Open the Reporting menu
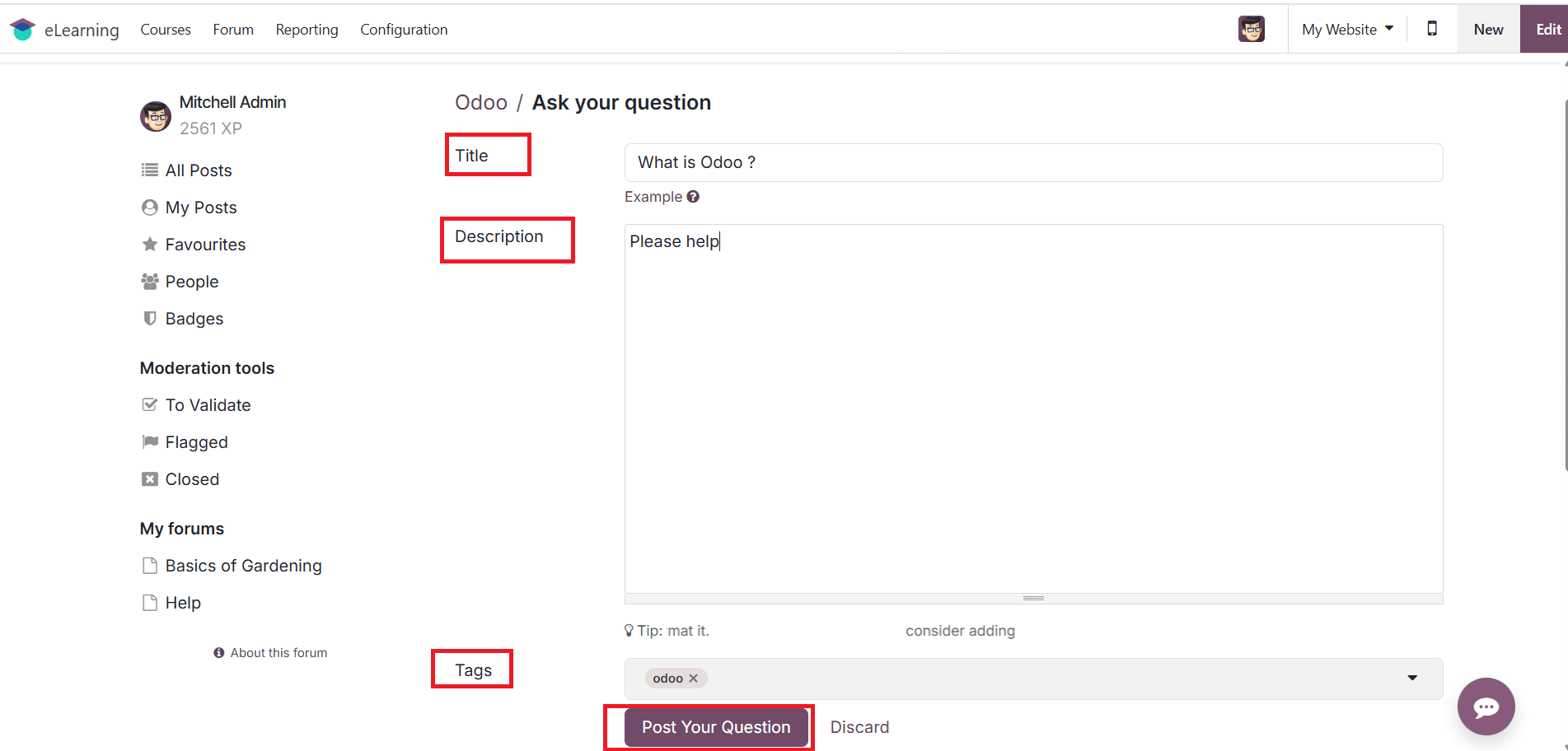The width and height of the screenshot is (1568, 751). click(307, 30)
